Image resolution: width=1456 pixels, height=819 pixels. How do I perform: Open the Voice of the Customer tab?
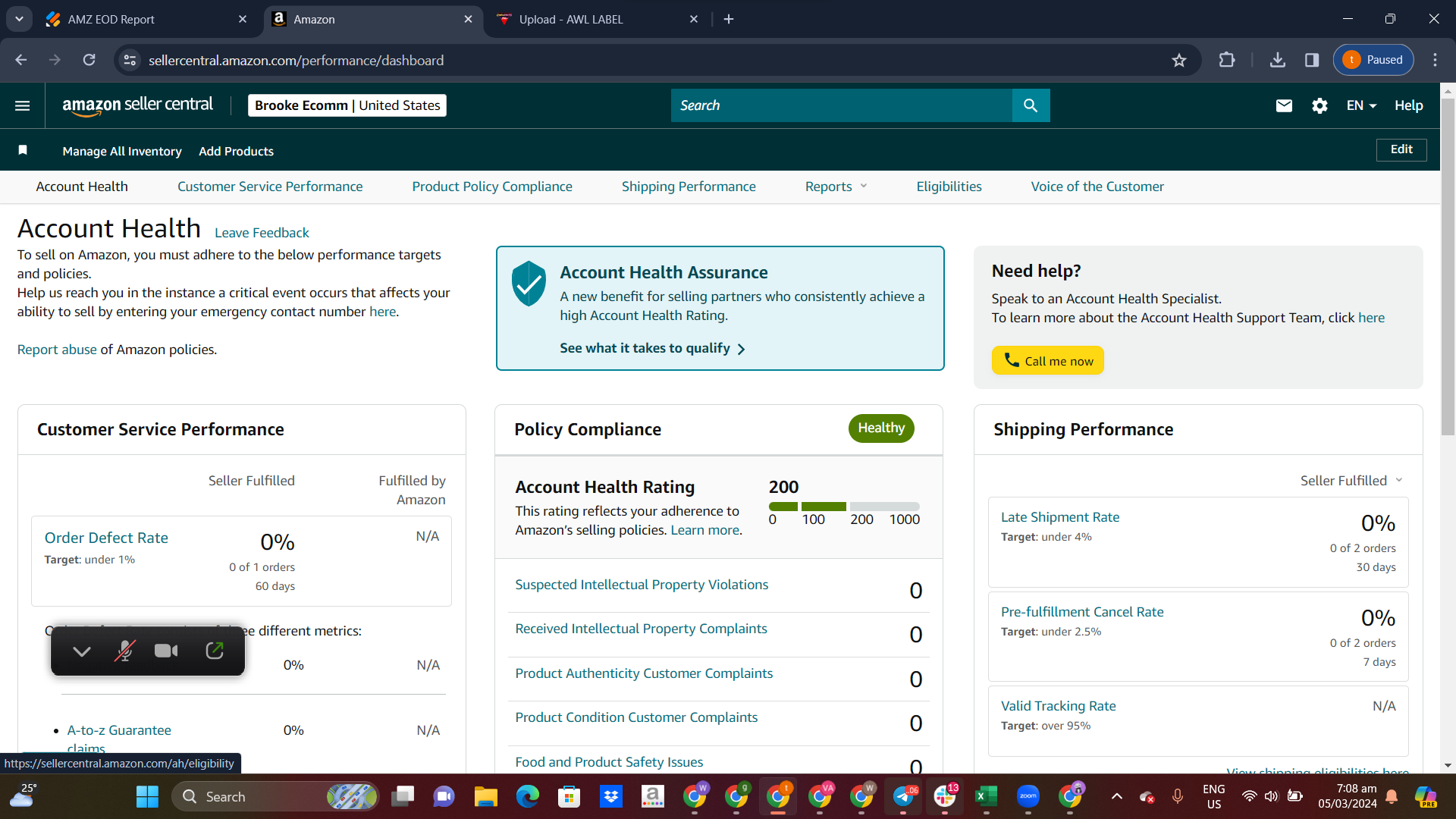(1097, 187)
